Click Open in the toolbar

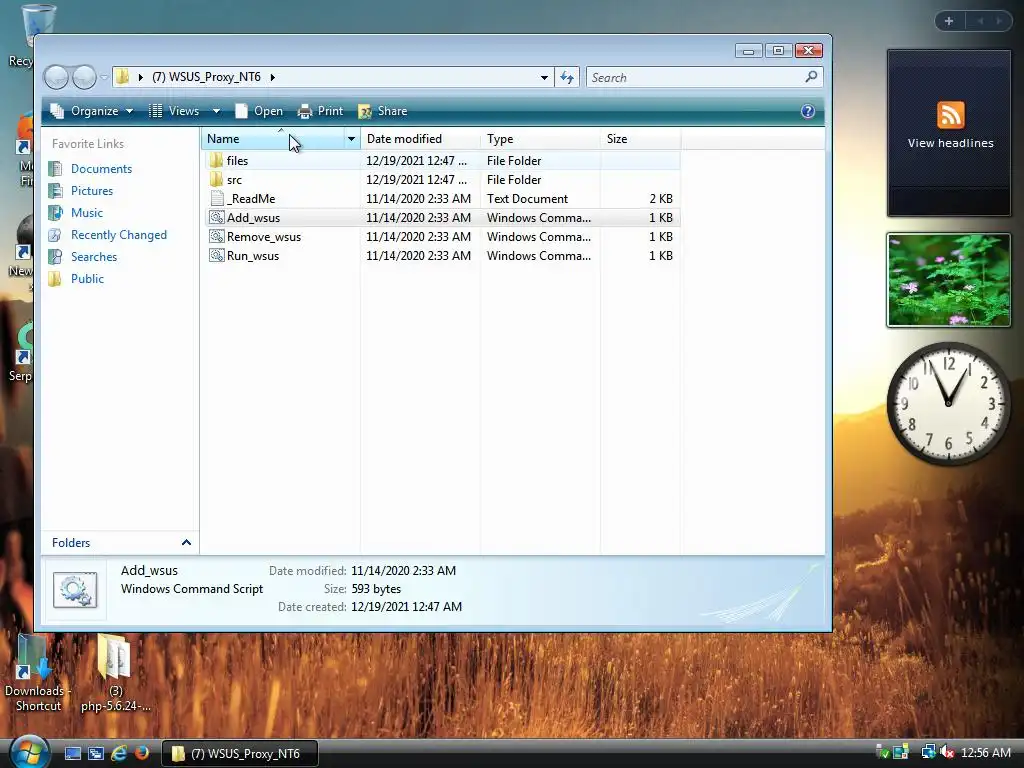(259, 111)
